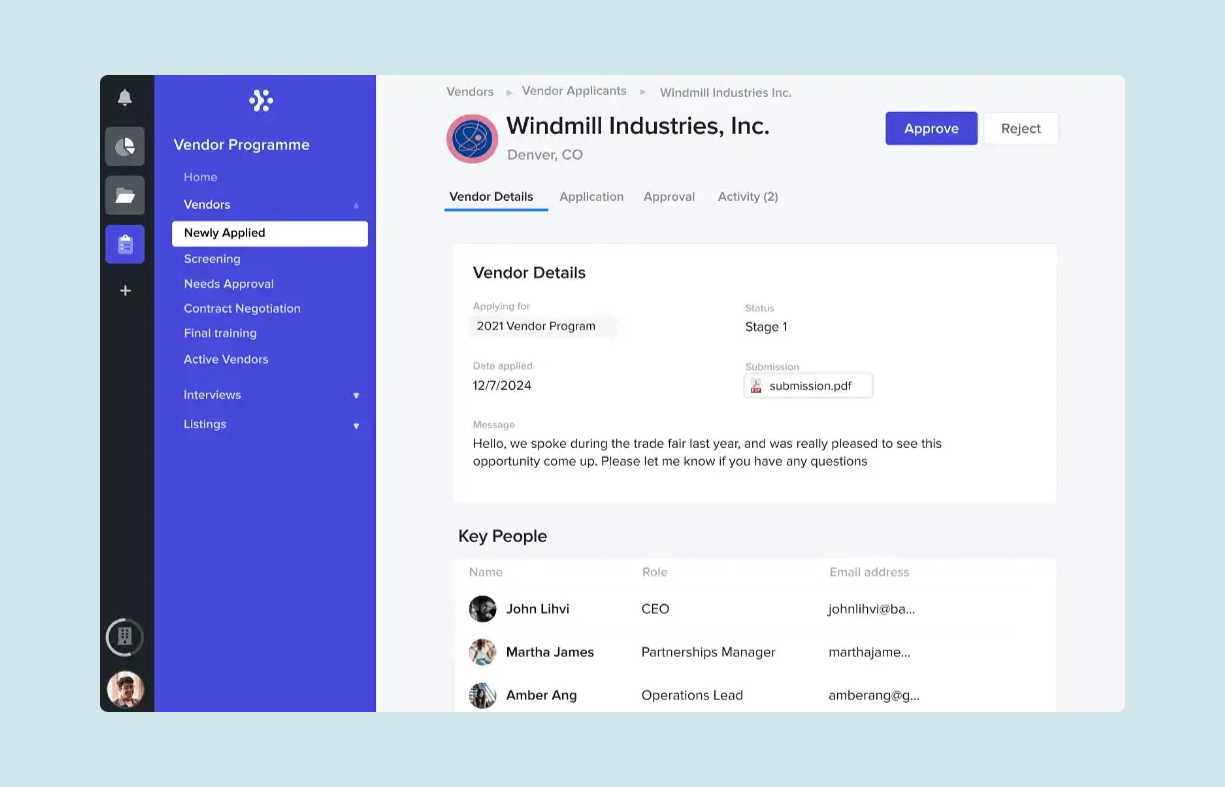
Task: Click the Vendors breadcrumb link
Action: tap(470, 92)
